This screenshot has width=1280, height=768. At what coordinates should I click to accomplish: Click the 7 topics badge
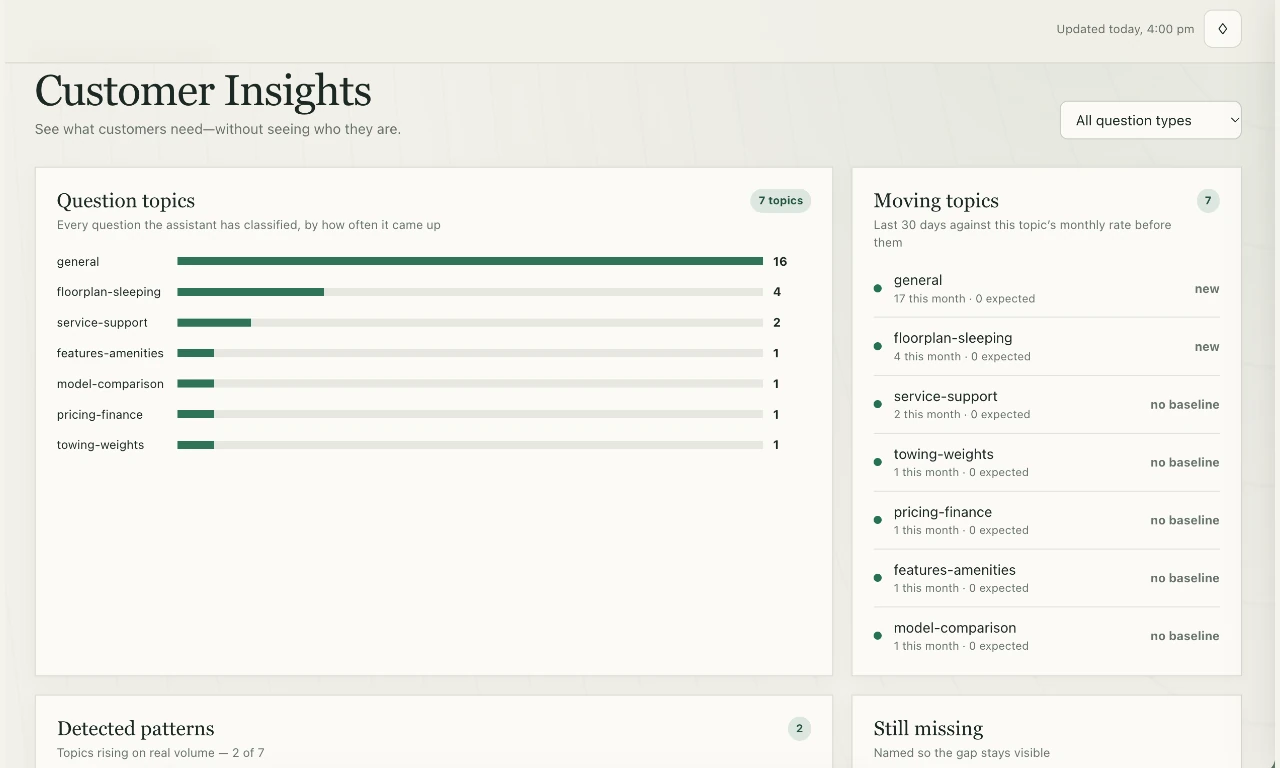(x=780, y=201)
